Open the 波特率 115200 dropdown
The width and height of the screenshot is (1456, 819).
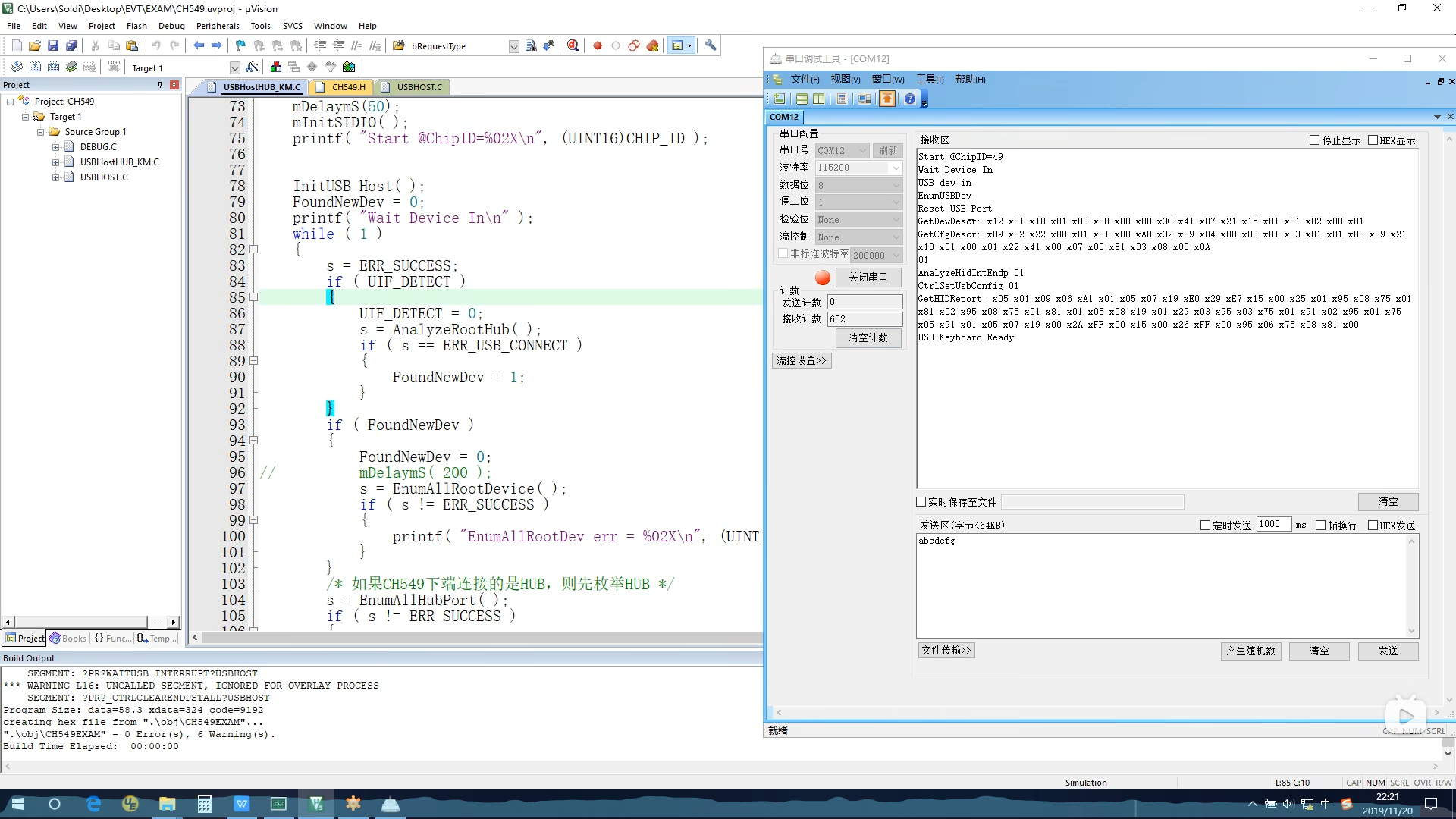pos(896,168)
